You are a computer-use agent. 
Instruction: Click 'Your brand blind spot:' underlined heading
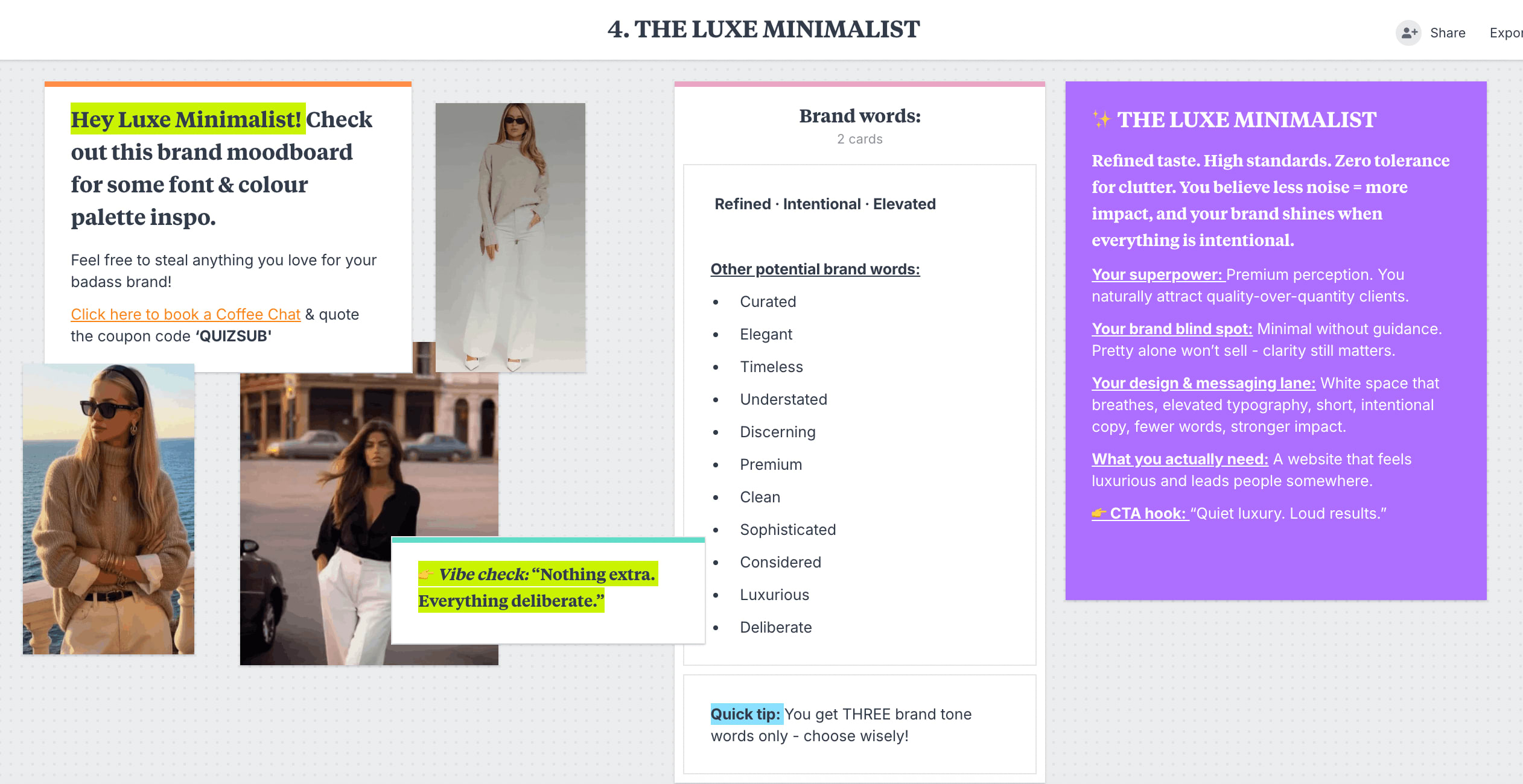1171,329
